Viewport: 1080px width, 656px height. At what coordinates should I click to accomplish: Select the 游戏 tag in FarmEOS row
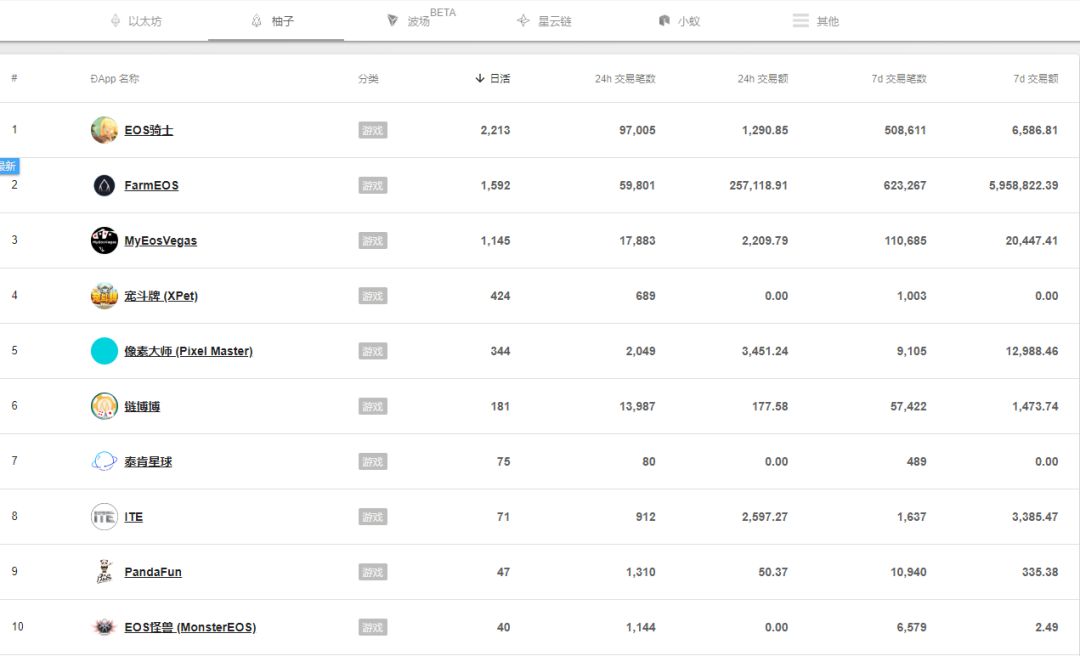pyautogui.click(x=373, y=185)
